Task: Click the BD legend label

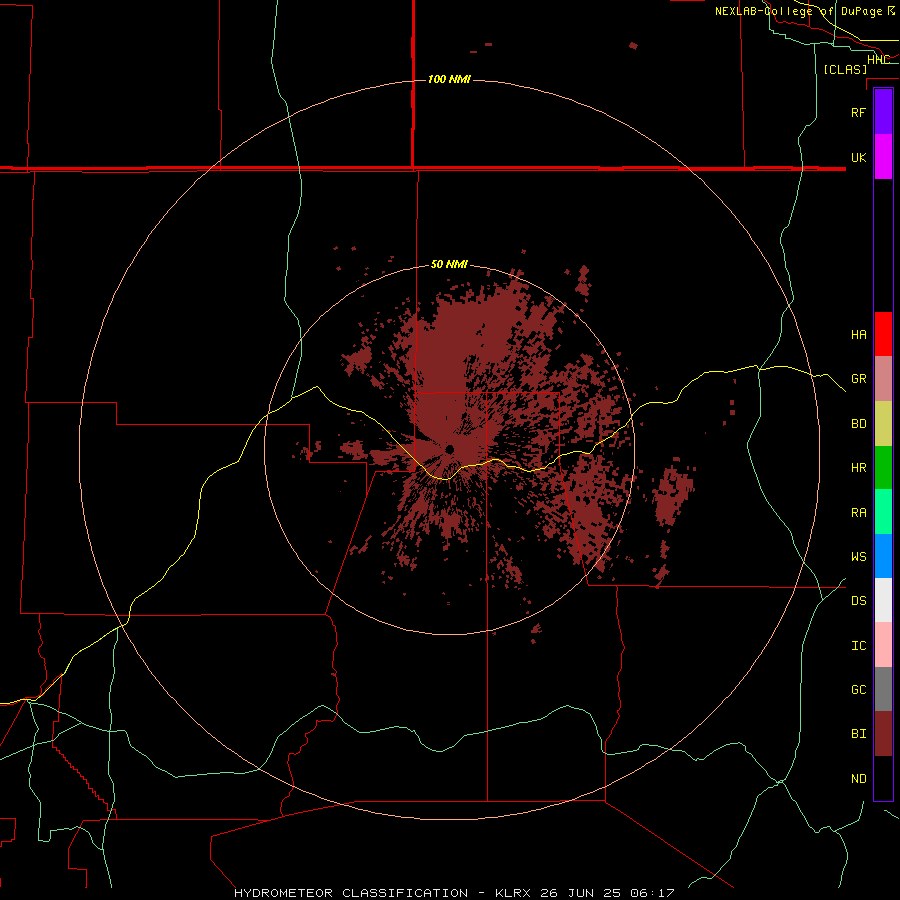Action: coord(858,424)
